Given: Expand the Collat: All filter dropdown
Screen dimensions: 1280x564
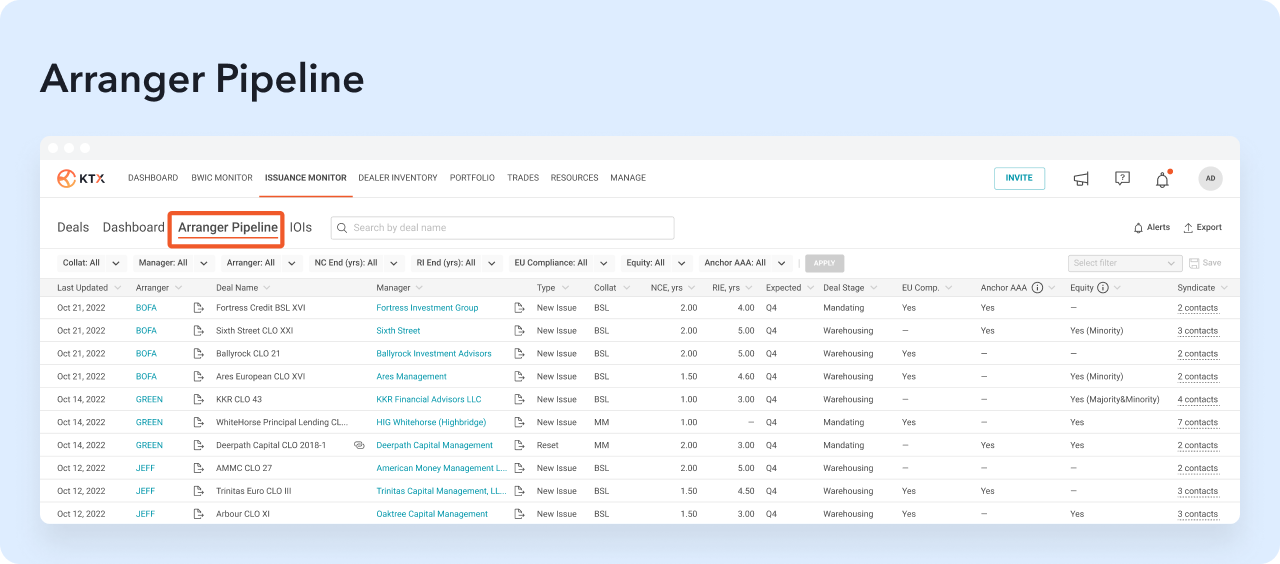Looking at the screenshot, I should pyautogui.click(x=92, y=263).
